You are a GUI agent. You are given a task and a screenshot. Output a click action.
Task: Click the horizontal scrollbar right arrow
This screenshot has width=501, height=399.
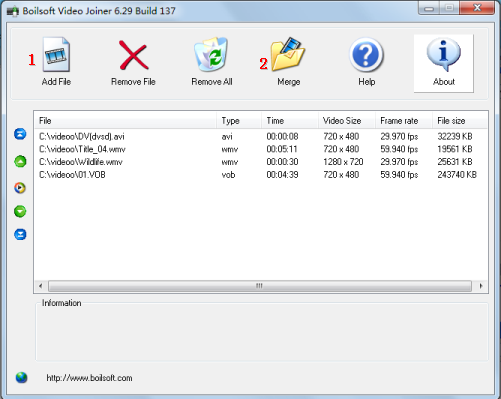click(481, 286)
